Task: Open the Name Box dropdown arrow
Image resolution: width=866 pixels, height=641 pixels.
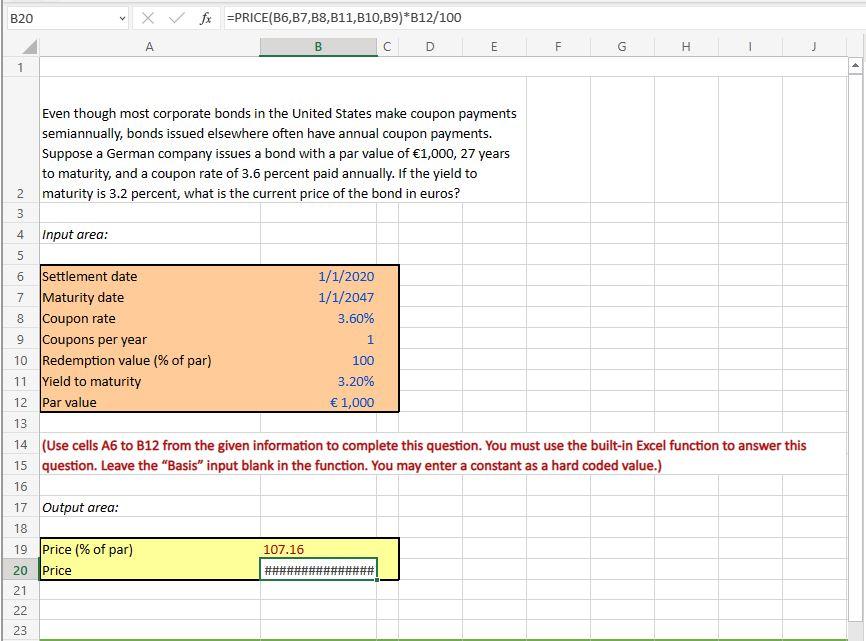Action: pyautogui.click(x=122, y=19)
